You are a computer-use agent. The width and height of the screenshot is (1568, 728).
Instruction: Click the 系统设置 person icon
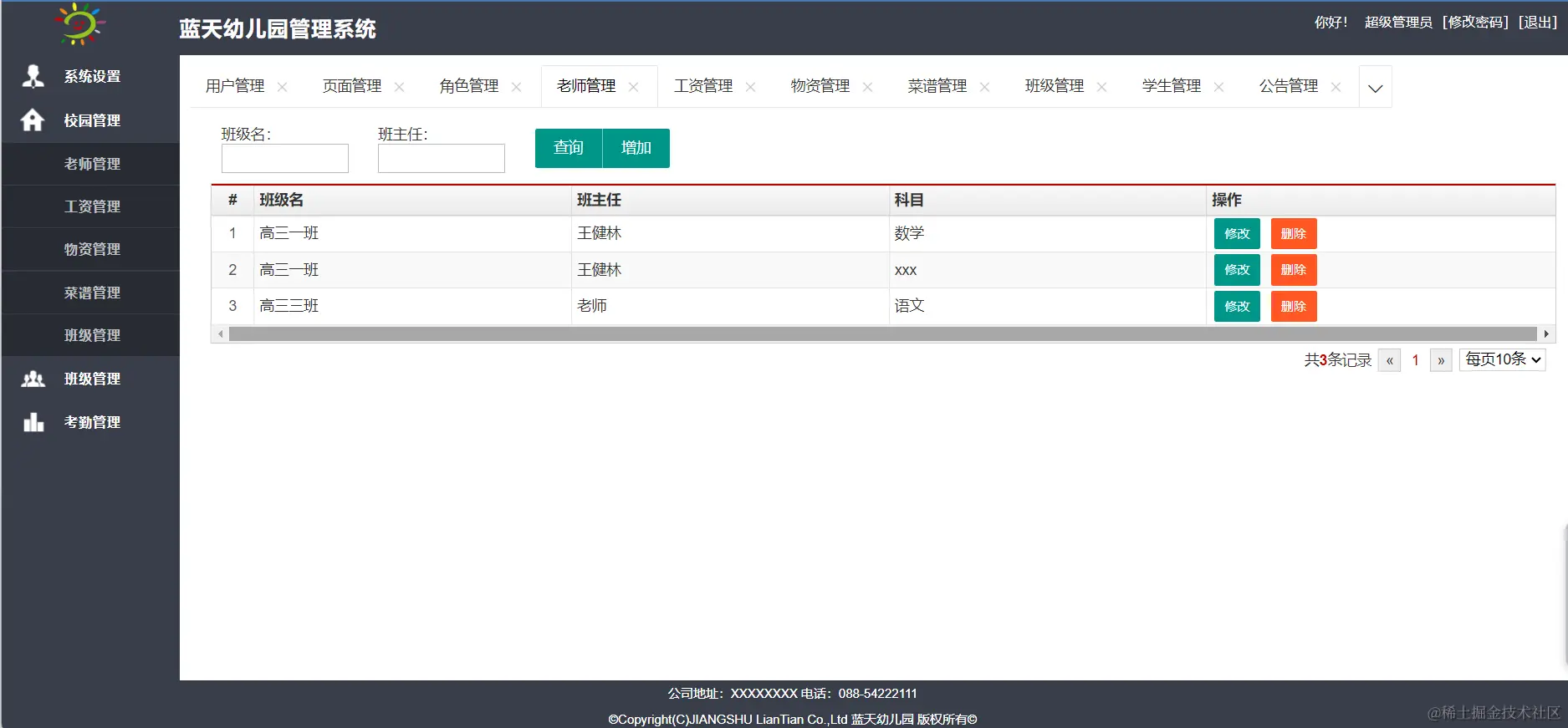(33, 76)
